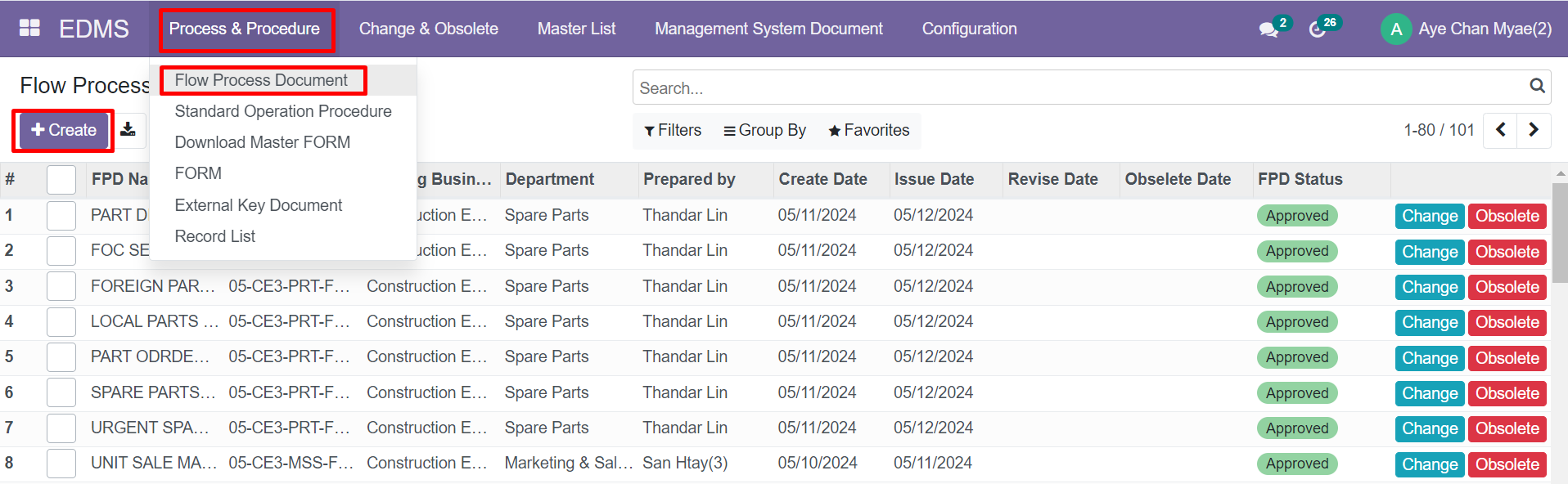
Task: Click Change button in row 1
Action: [1430, 216]
